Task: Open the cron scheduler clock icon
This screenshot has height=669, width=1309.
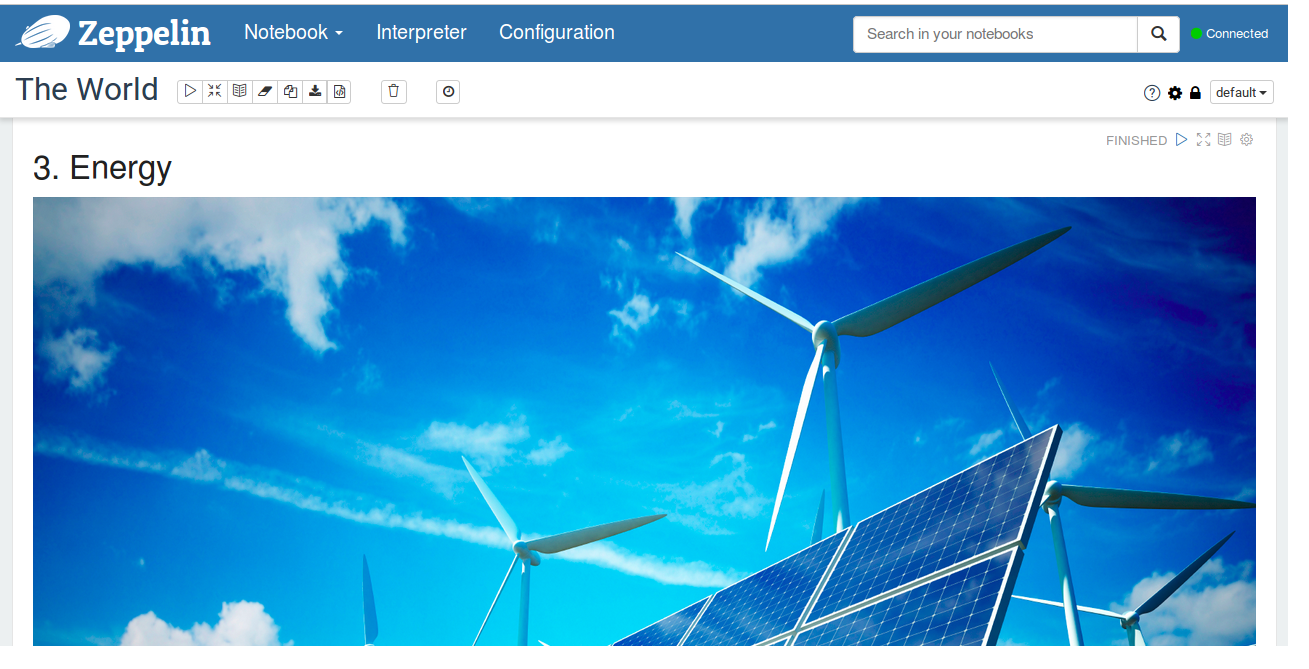Action: (x=448, y=91)
